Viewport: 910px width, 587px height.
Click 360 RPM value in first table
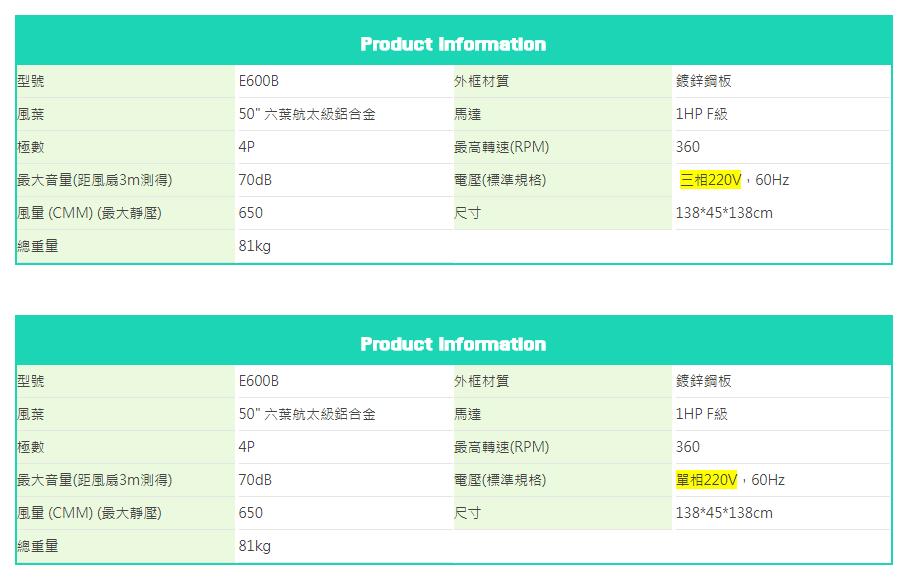tap(688, 147)
